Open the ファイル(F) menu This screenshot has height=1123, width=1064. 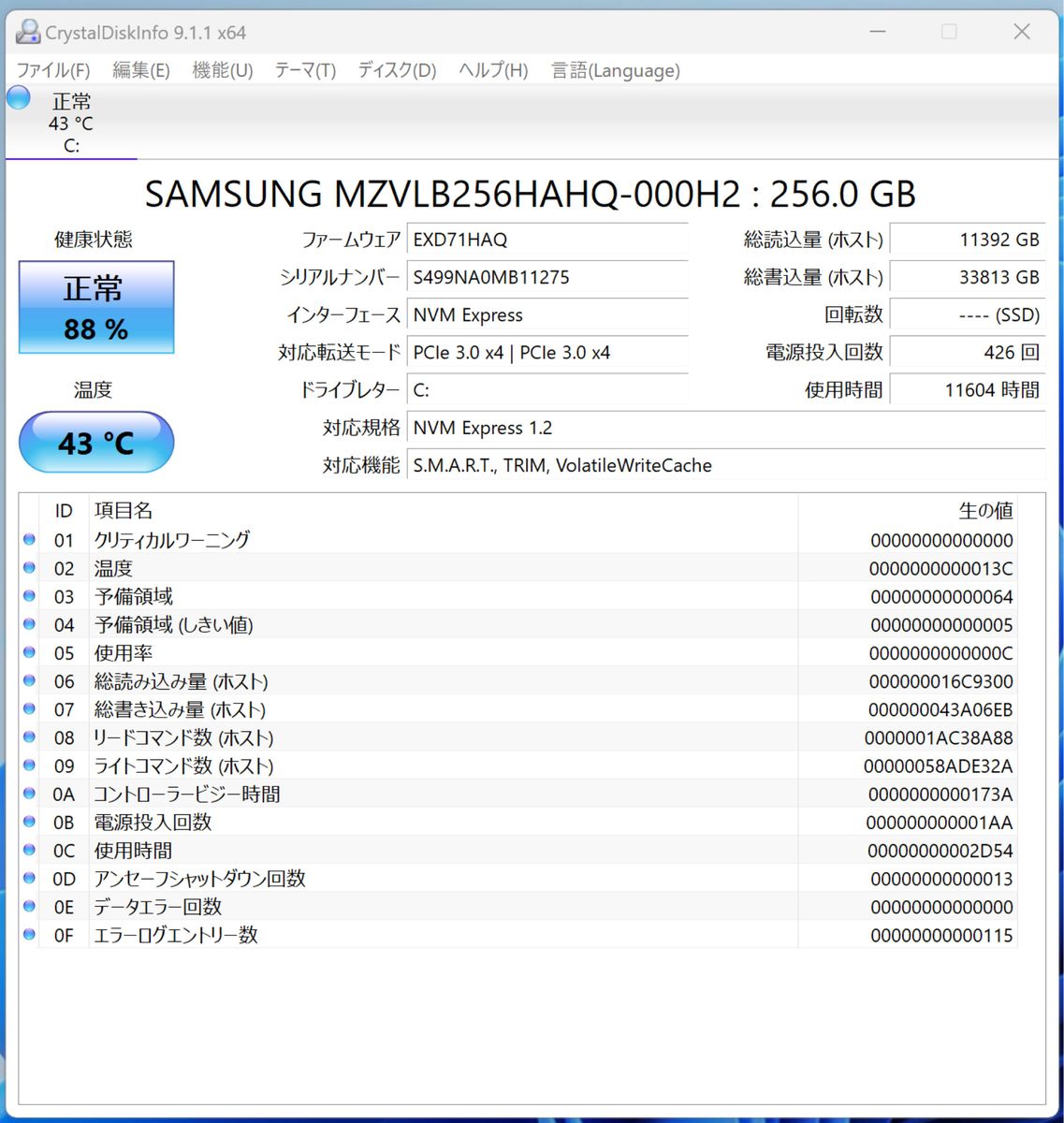click(53, 70)
